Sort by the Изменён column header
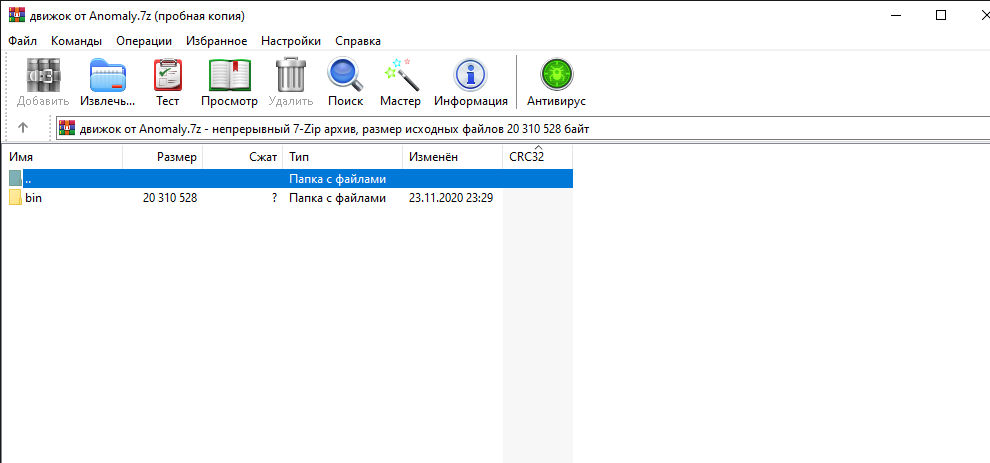 coord(452,157)
